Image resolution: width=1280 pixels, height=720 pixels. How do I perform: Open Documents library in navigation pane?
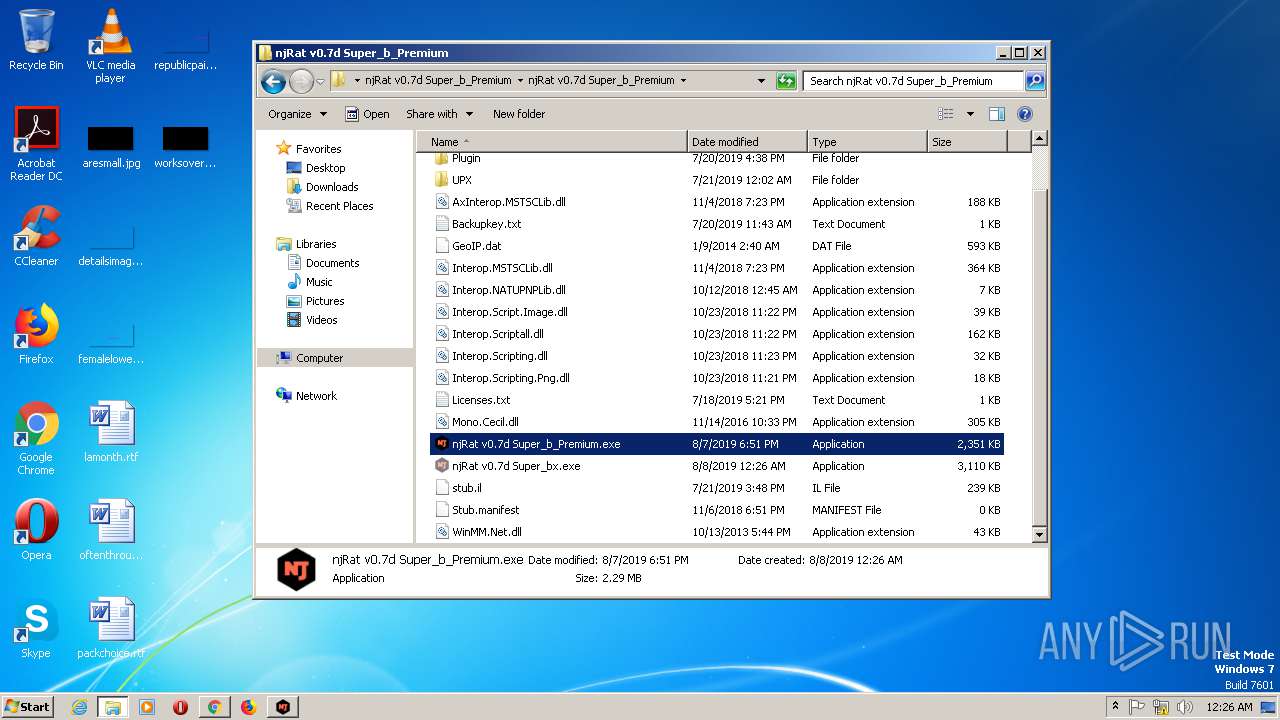coord(323,263)
